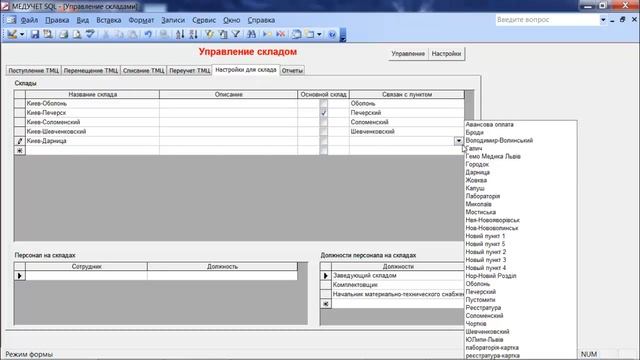Uncheck main warehouse checkbox for Киев-Печерск
Viewport: 640px width, 360px height.
[x=324, y=113]
